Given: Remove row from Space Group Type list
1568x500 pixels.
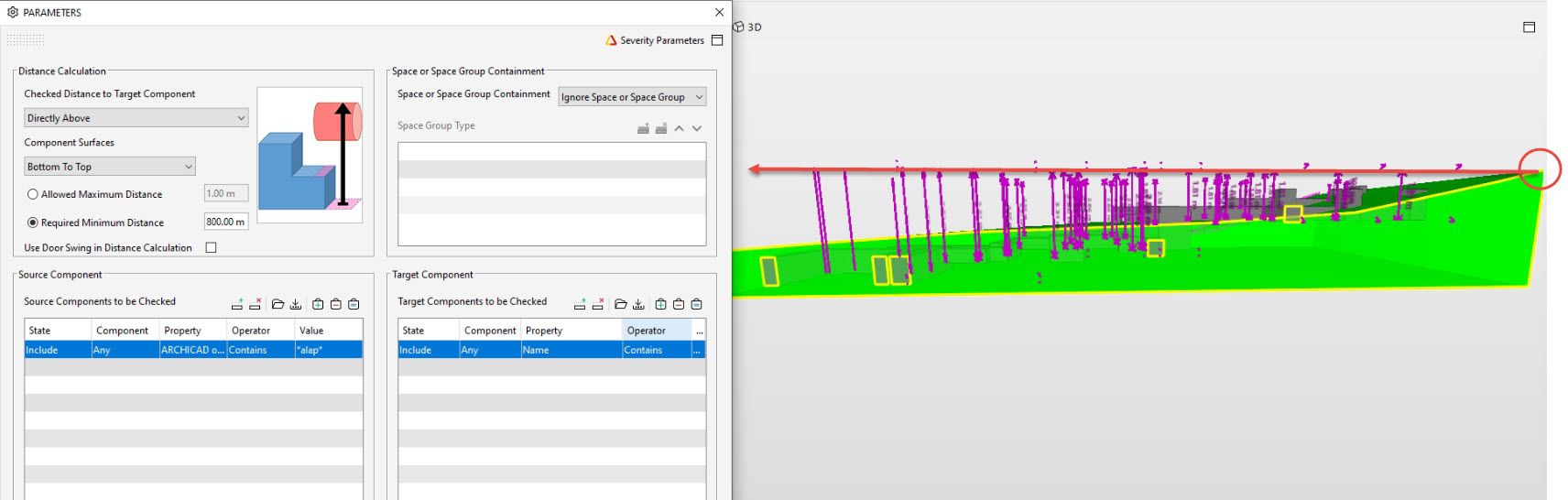Looking at the screenshot, I should pyautogui.click(x=661, y=128).
